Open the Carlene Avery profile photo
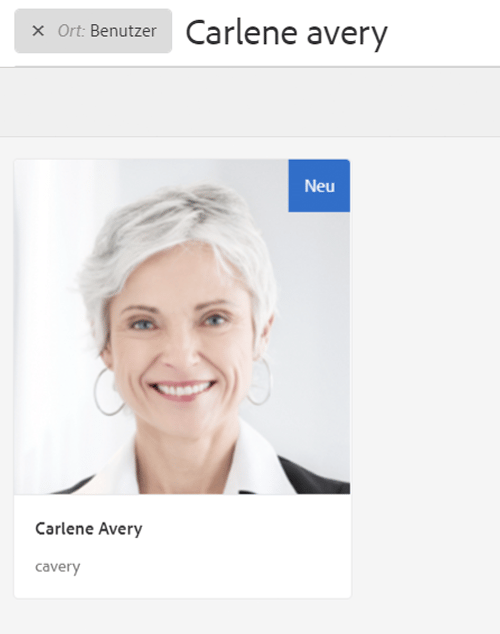Viewport: 500px width, 634px height. pos(182,327)
